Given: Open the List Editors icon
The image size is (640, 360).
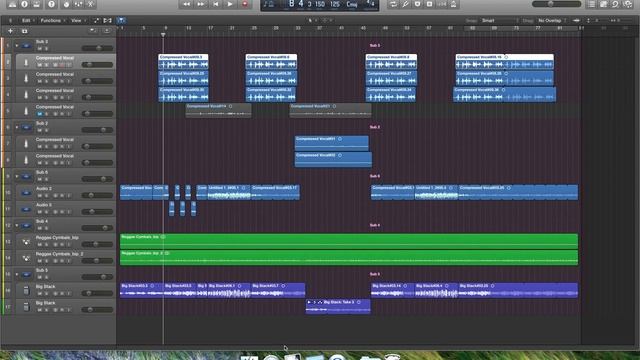Looking at the screenshot, I should [x=591, y=4].
